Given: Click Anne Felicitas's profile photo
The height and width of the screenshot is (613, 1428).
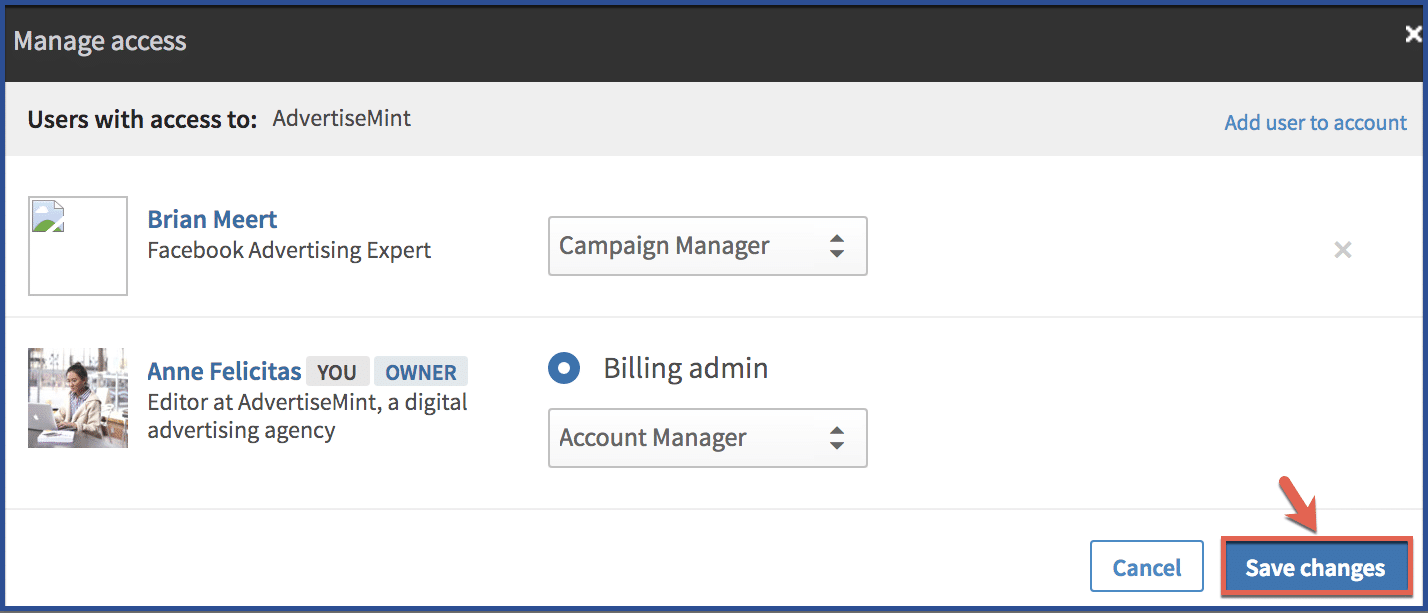Looking at the screenshot, I should (78, 398).
